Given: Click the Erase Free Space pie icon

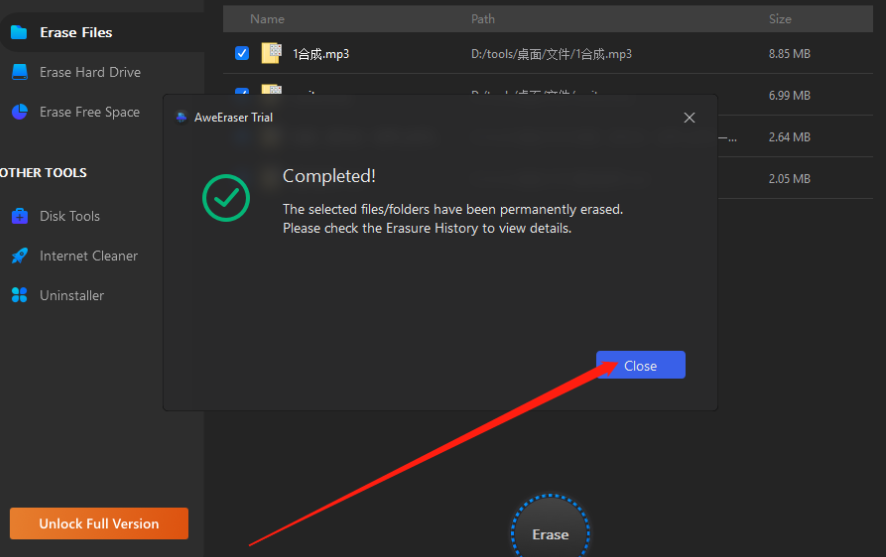Looking at the screenshot, I should click(x=20, y=112).
